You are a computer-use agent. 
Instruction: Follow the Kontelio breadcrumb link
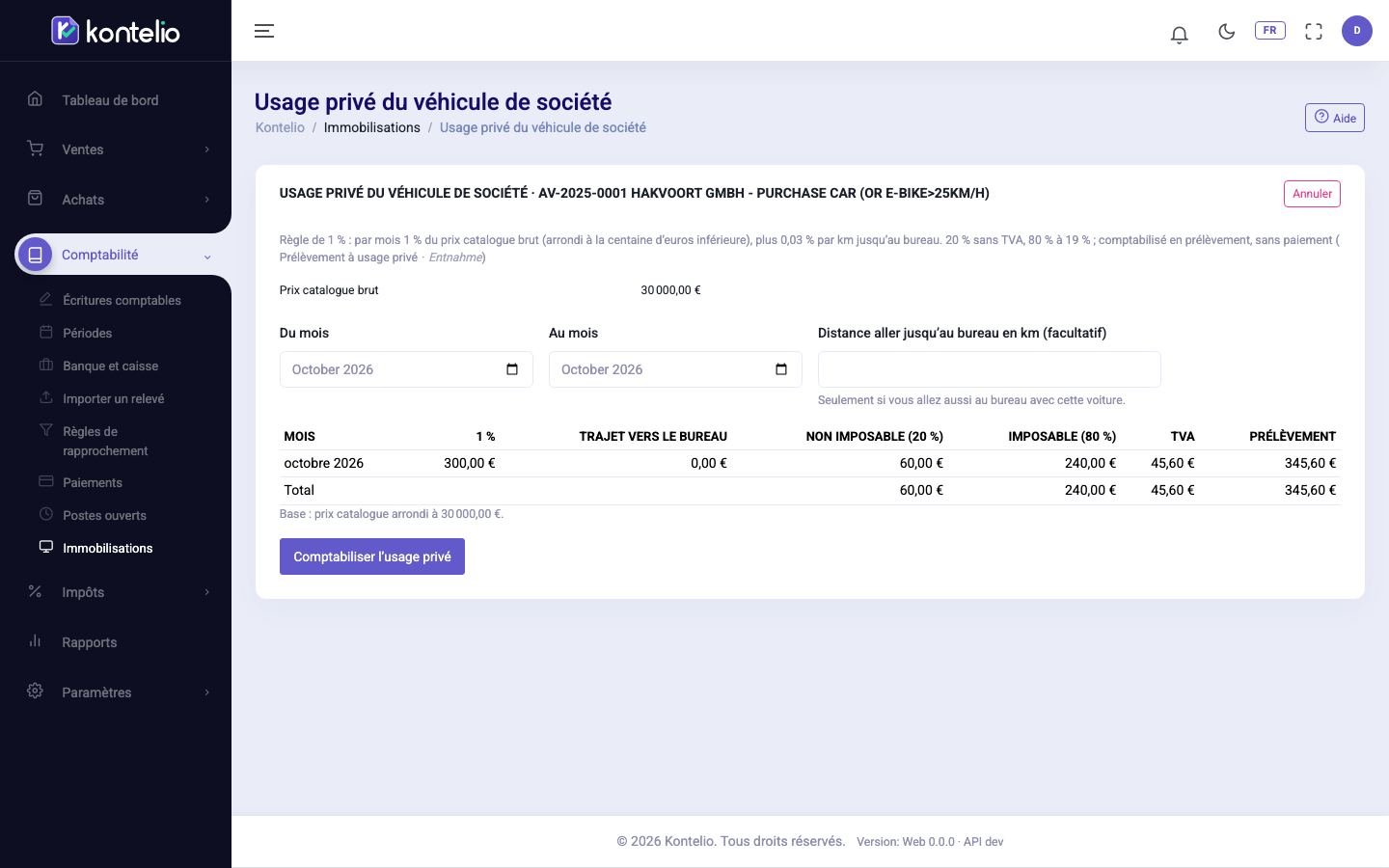coord(280,127)
